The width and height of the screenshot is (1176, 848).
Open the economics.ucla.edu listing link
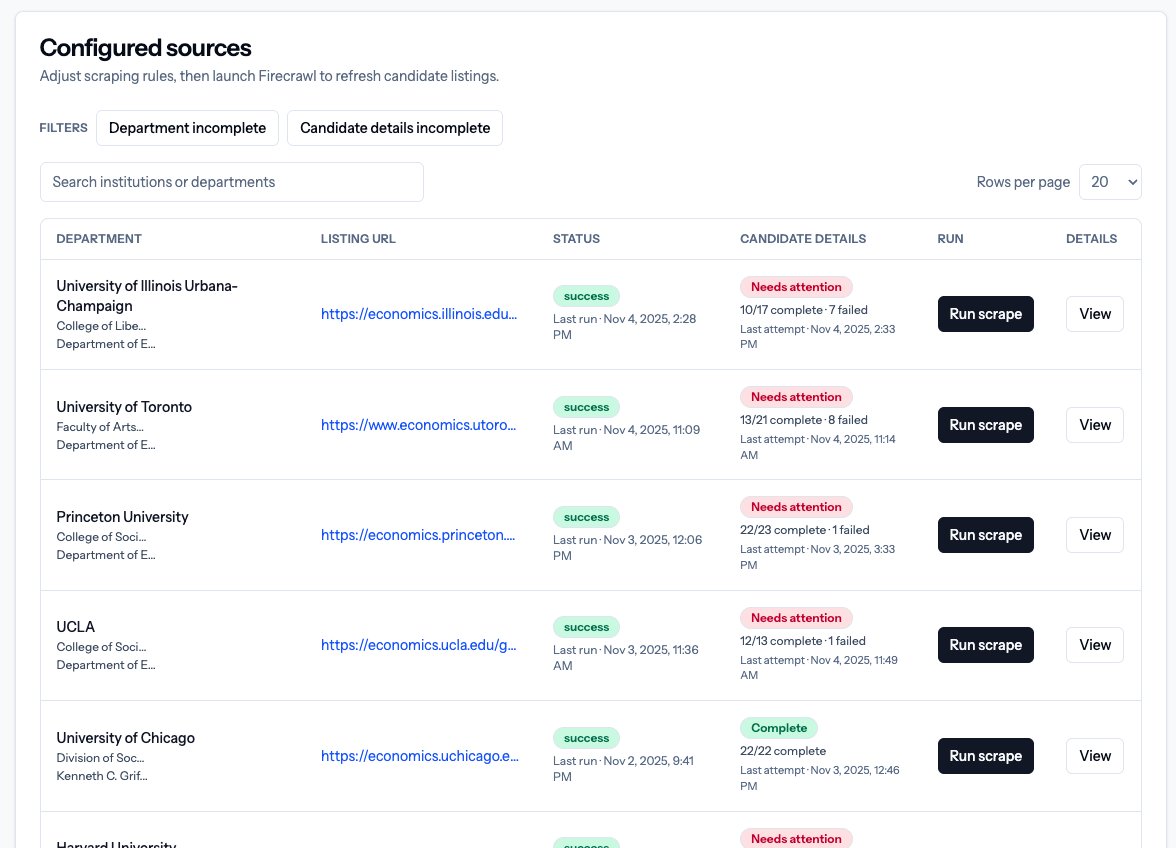[418, 645]
